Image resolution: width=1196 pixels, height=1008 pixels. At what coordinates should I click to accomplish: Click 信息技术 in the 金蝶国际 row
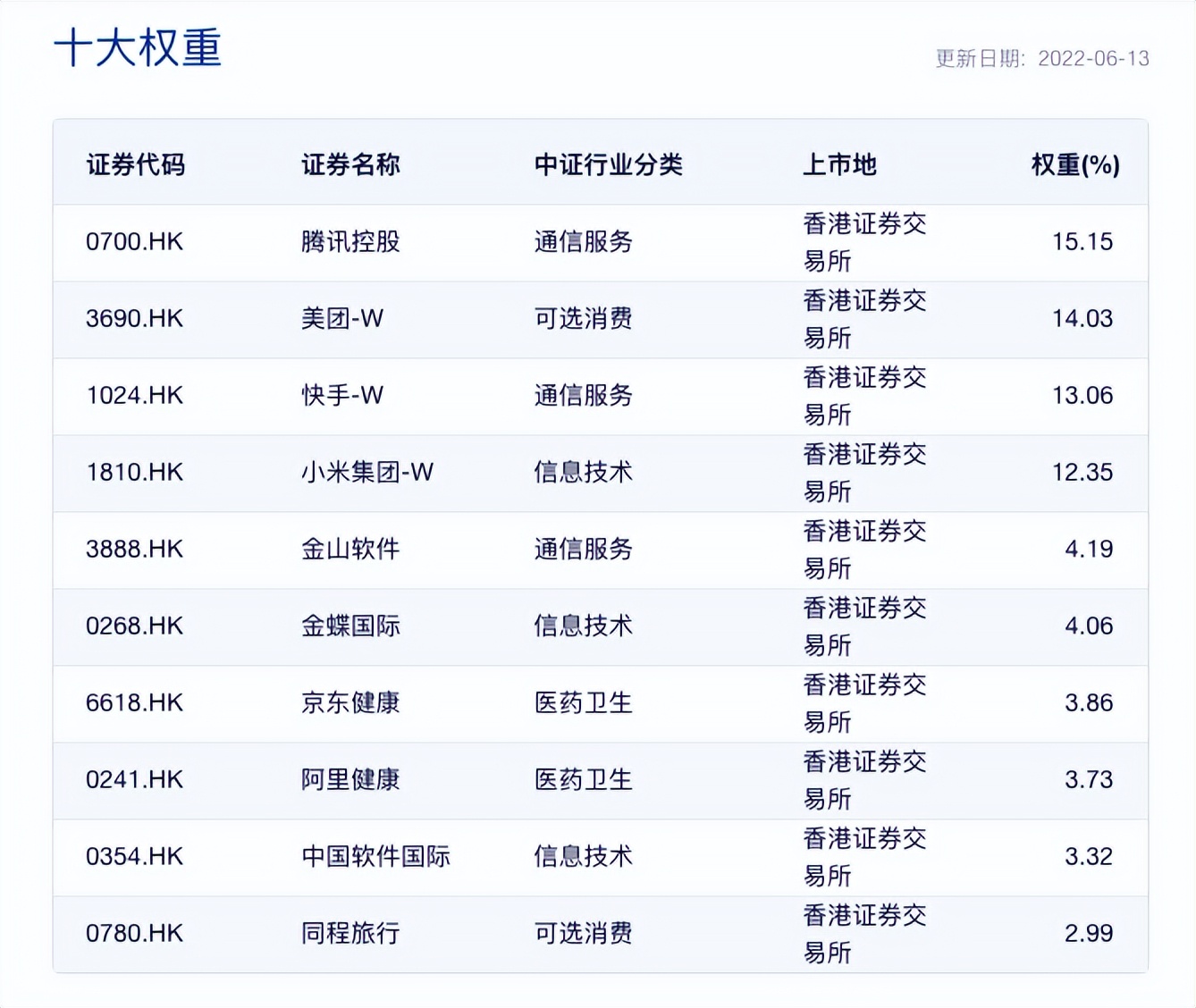[x=584, y=626]
